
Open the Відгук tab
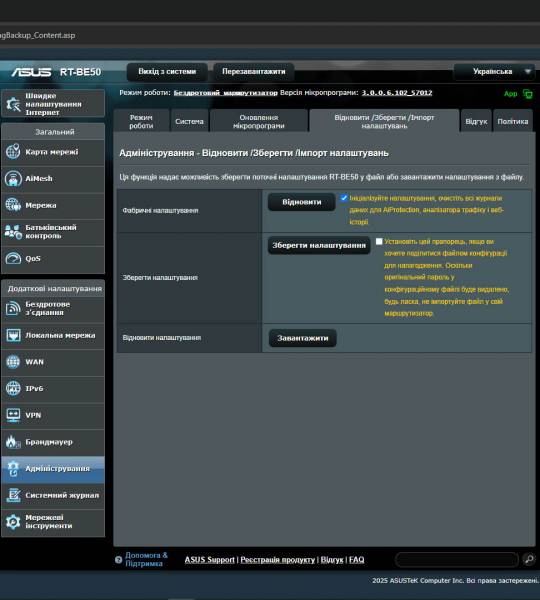[x=476, y=121]
